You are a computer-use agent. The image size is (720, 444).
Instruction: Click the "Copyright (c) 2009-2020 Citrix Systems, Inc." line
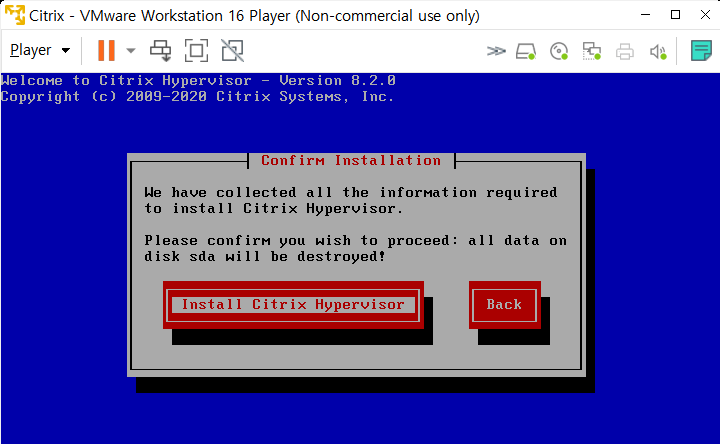pyautogui.click(x=197, y=96)
